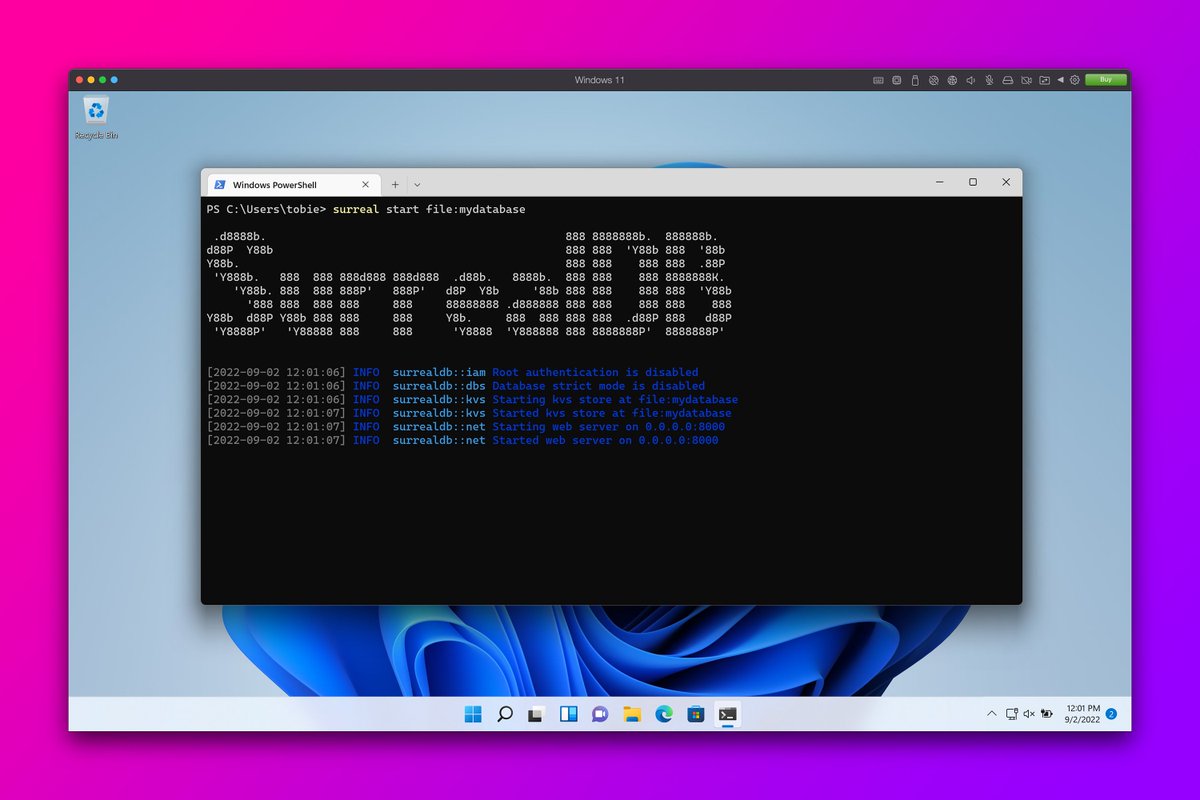Collapse the Parallels status icons with arrow

click(1060, 80)
